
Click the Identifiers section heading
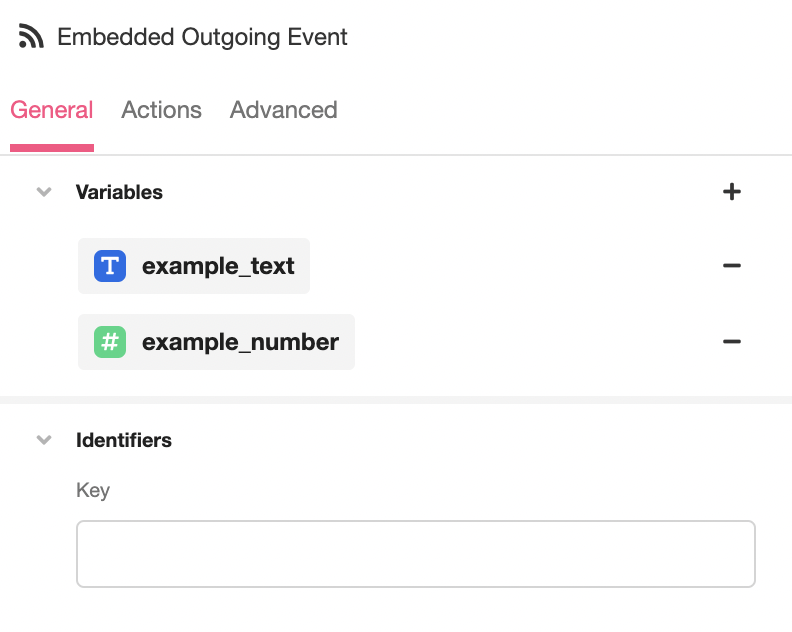point(124,441)
